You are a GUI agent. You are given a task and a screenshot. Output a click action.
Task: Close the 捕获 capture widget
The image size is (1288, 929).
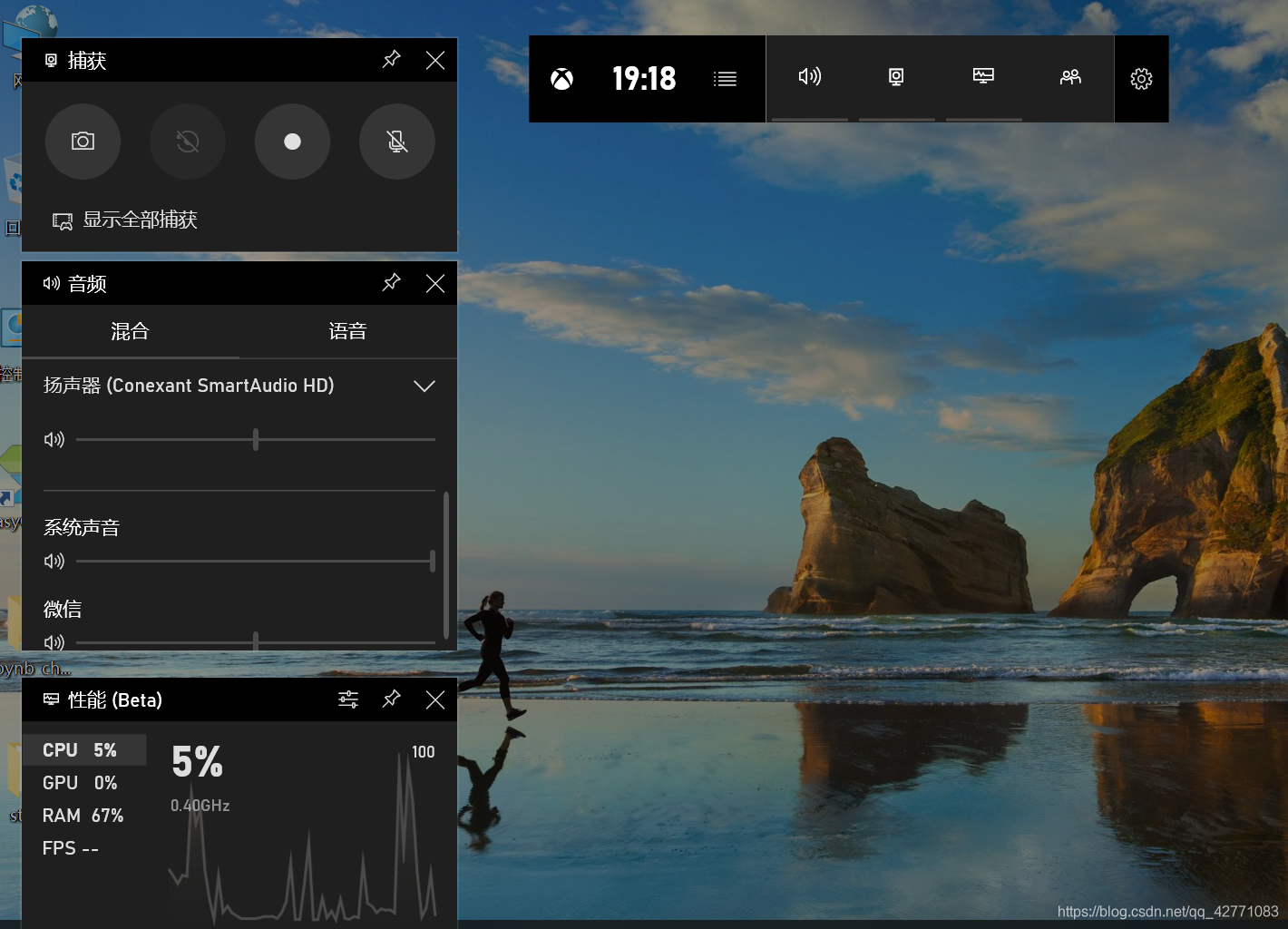435,60
